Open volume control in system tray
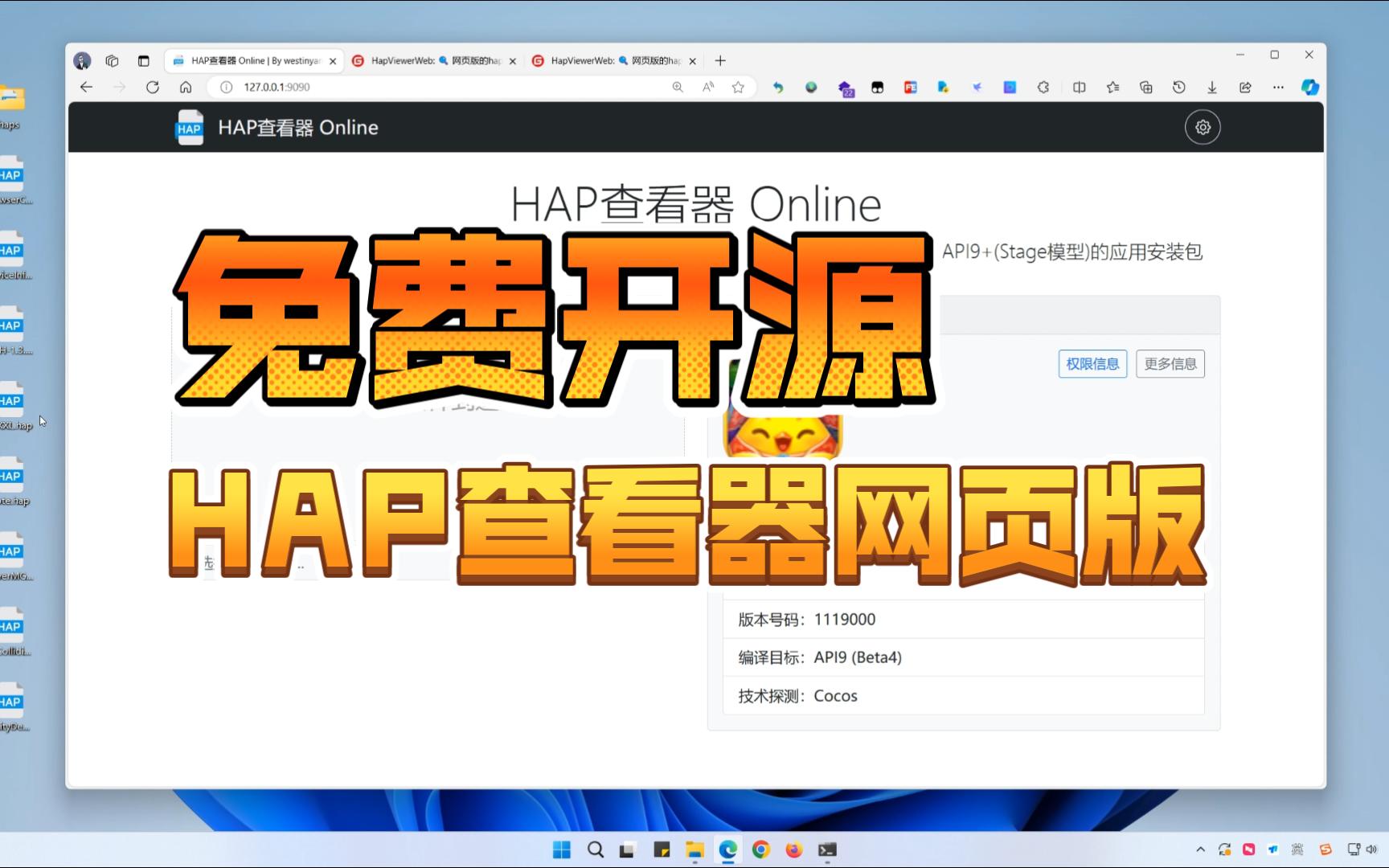The height and width of the screenshot is (868, 1389). 1371,850
